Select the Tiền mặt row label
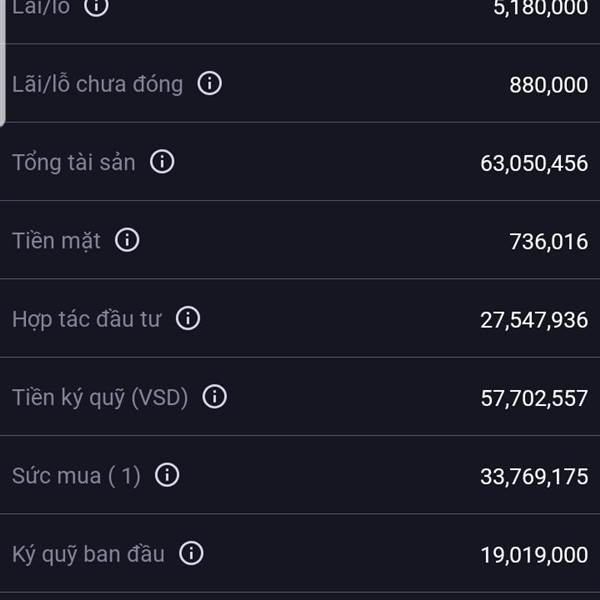The width and height of the screenshot is (600, 600). point(56,241)
